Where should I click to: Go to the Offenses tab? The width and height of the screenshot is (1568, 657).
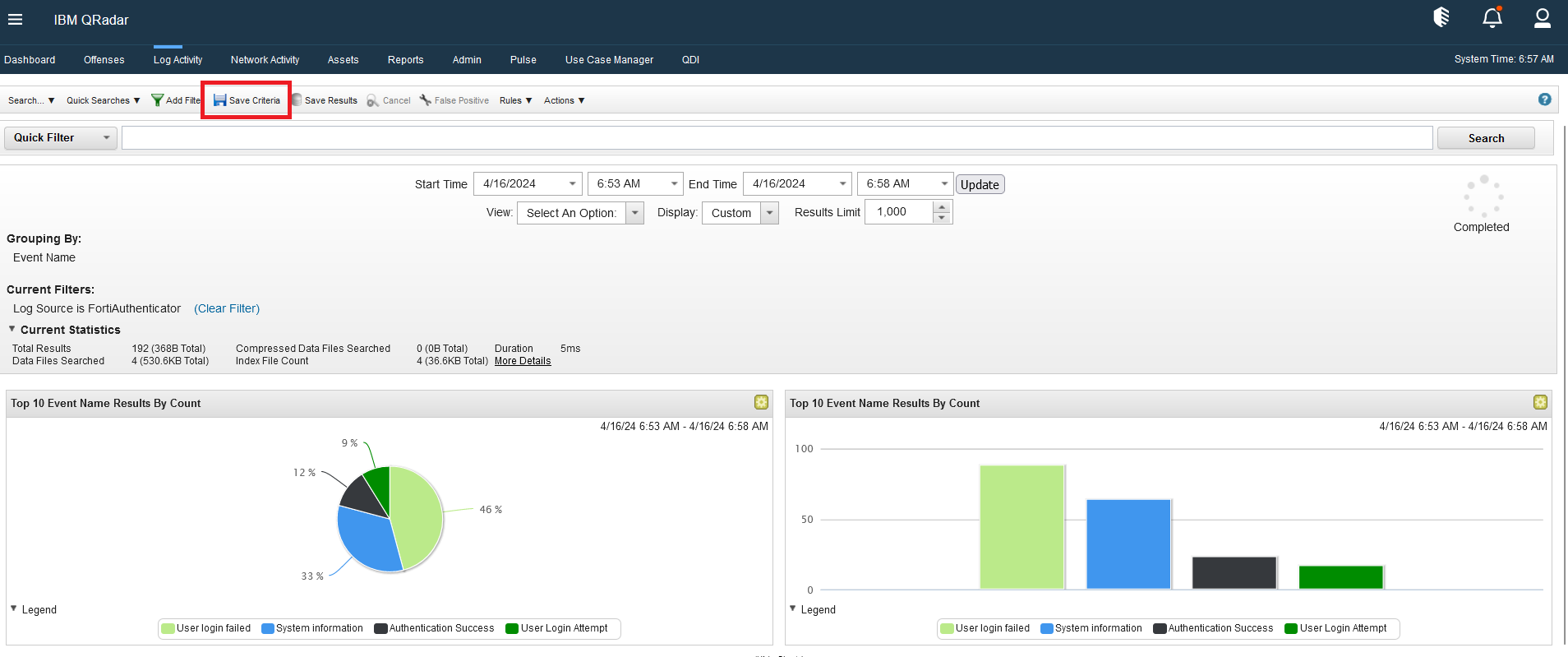pos(104,60)
